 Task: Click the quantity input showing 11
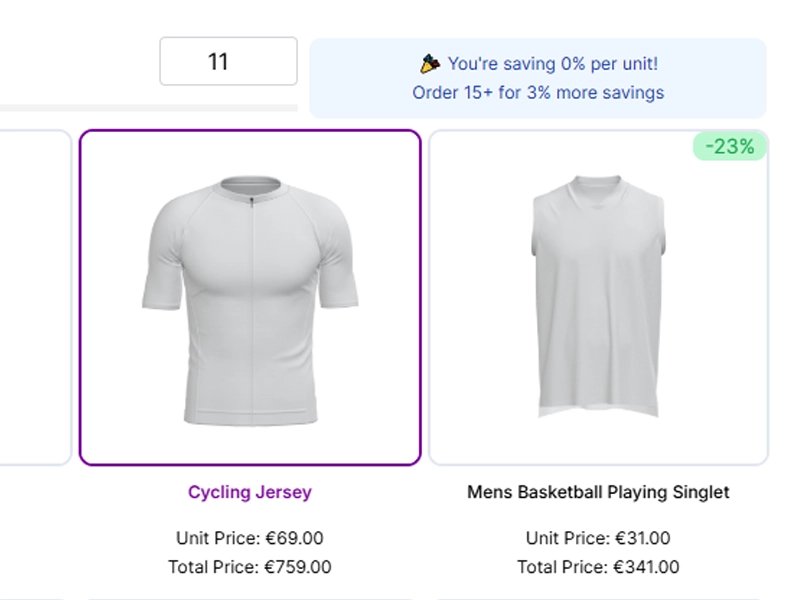pos(227,62)
